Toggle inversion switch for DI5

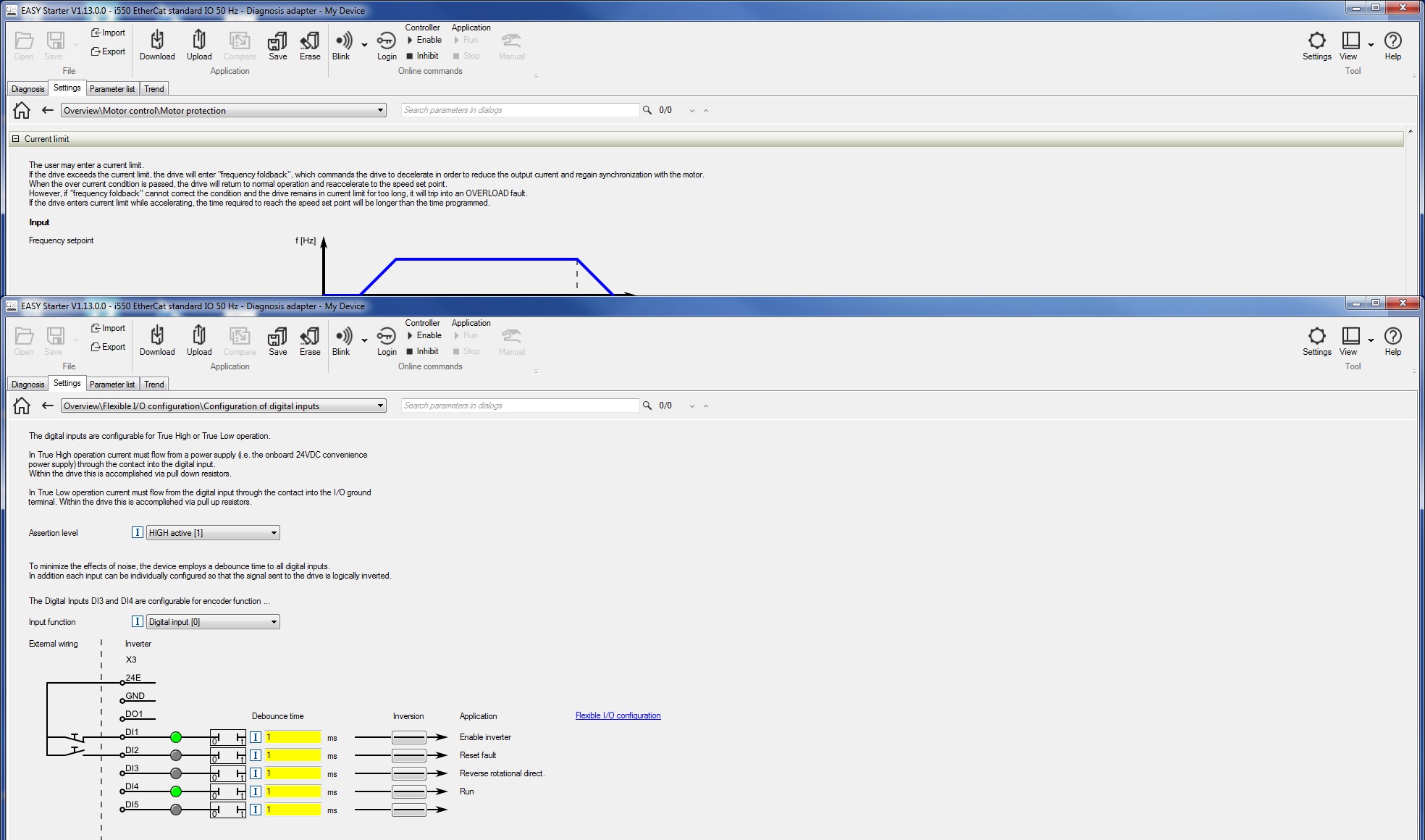click(x=409, y=810)
